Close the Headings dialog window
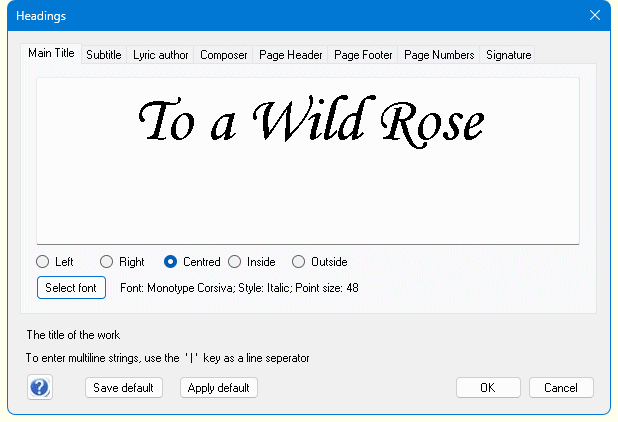618x422 pixels. 595,15
